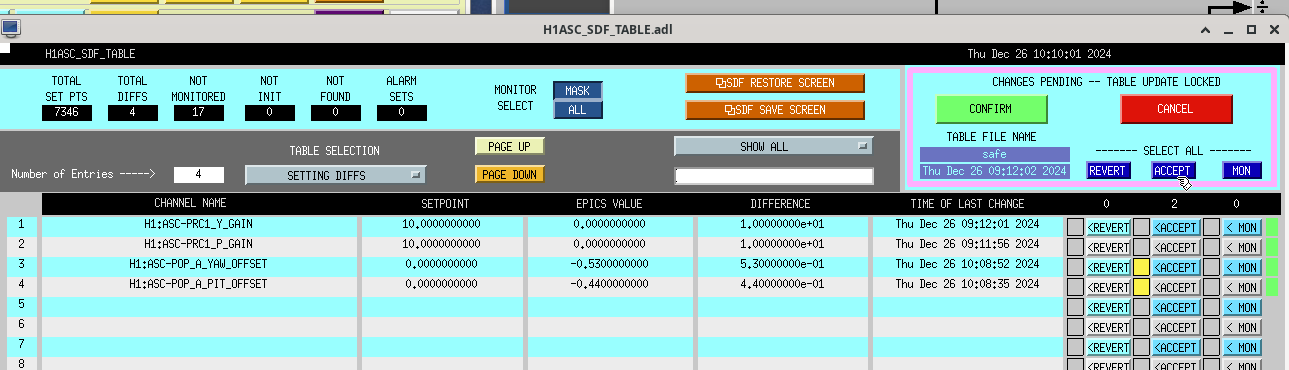This screenshot has width=1289, height=370.
Task: Select channel H1:ASC-POP_A_PIT_OFFSET
Action: 198,284
